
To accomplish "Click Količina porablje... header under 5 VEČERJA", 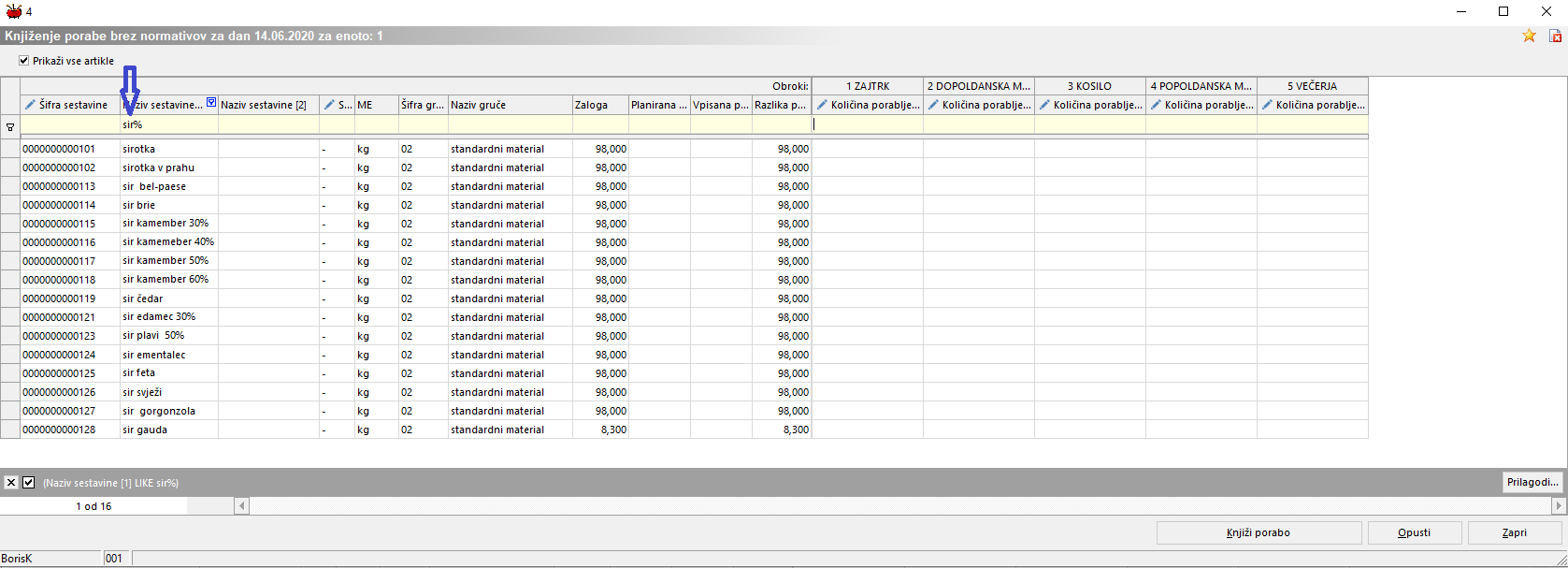I will [1313, 105].
